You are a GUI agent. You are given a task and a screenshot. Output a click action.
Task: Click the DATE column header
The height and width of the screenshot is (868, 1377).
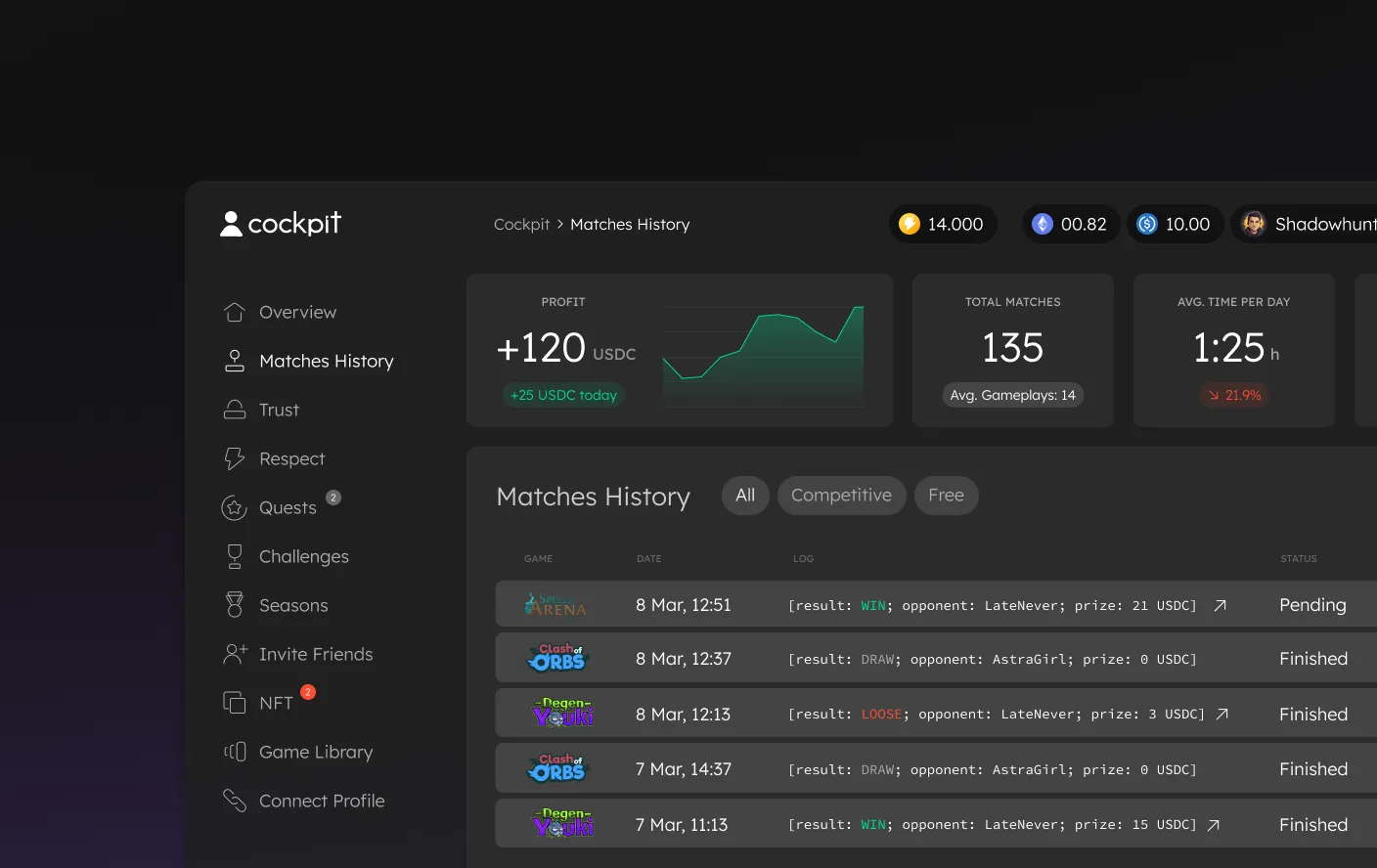click(x=649, y=559)
